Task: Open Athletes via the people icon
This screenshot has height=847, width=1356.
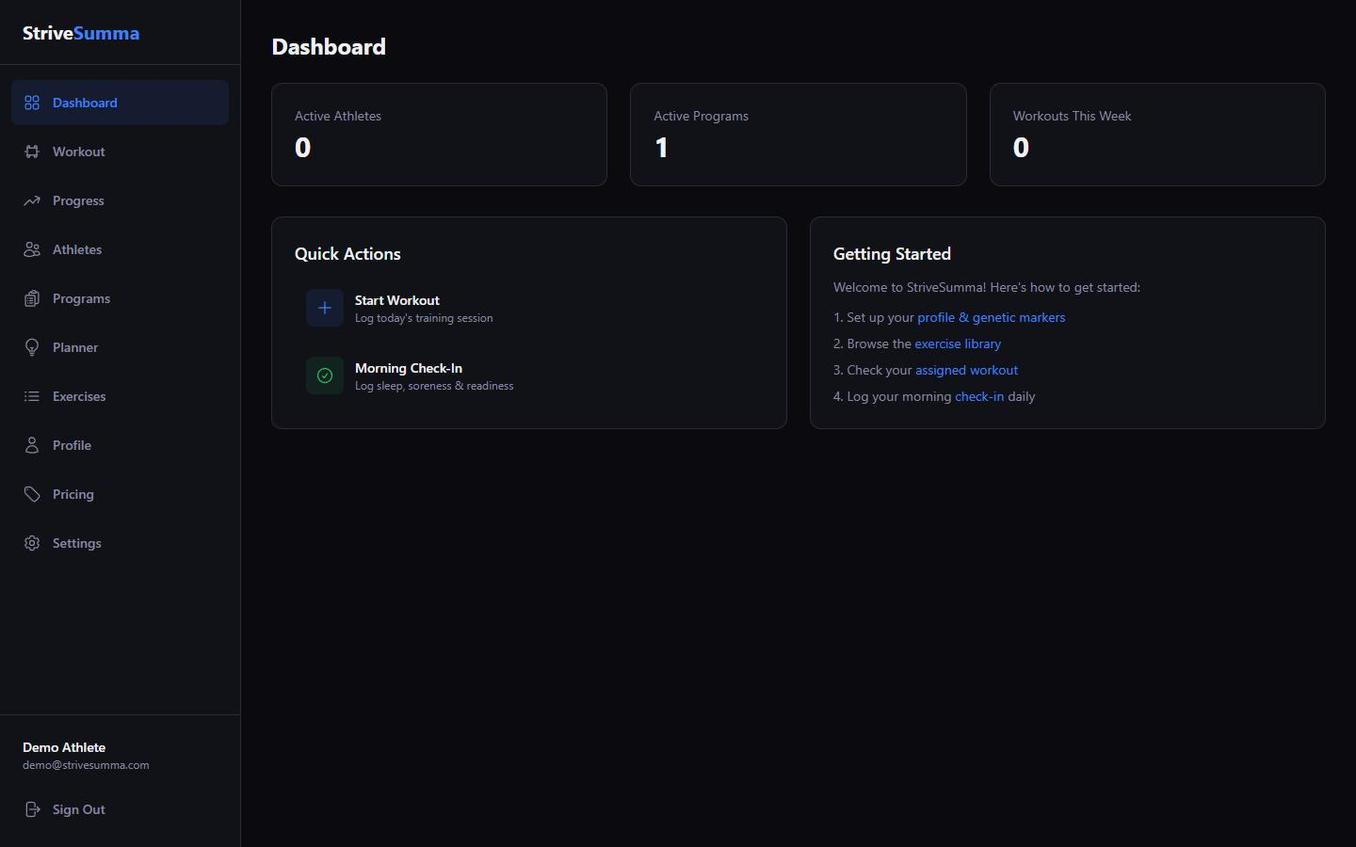Action: pyautogui.click(x=31, y=249)
